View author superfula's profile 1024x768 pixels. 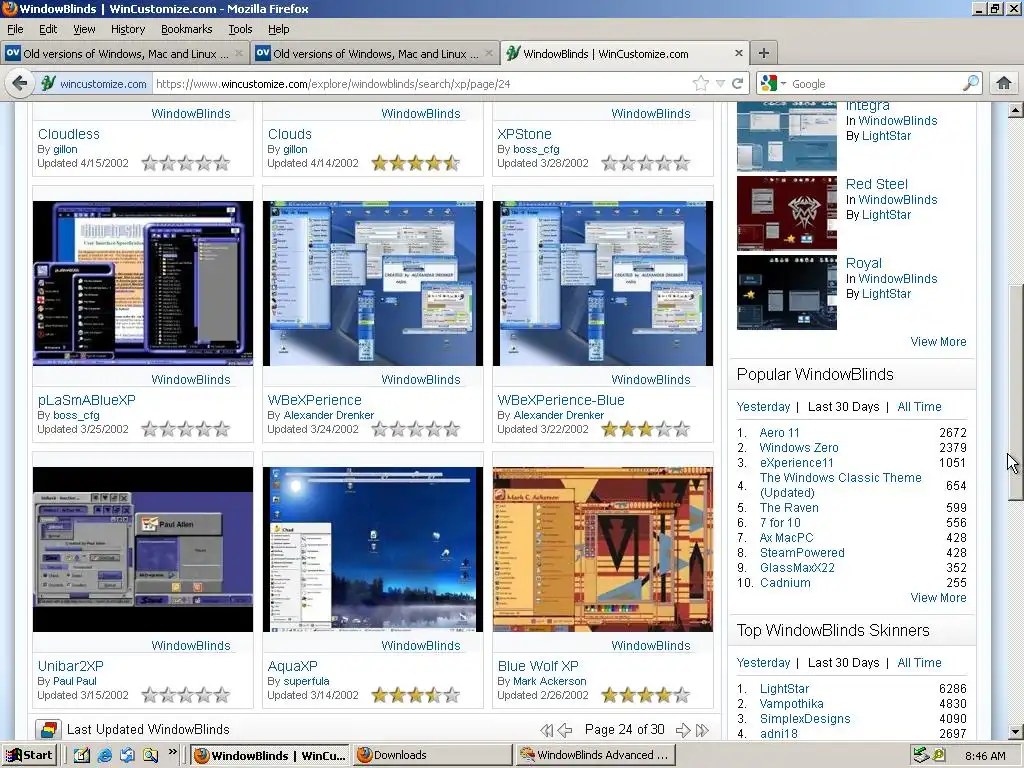point(306,681)
